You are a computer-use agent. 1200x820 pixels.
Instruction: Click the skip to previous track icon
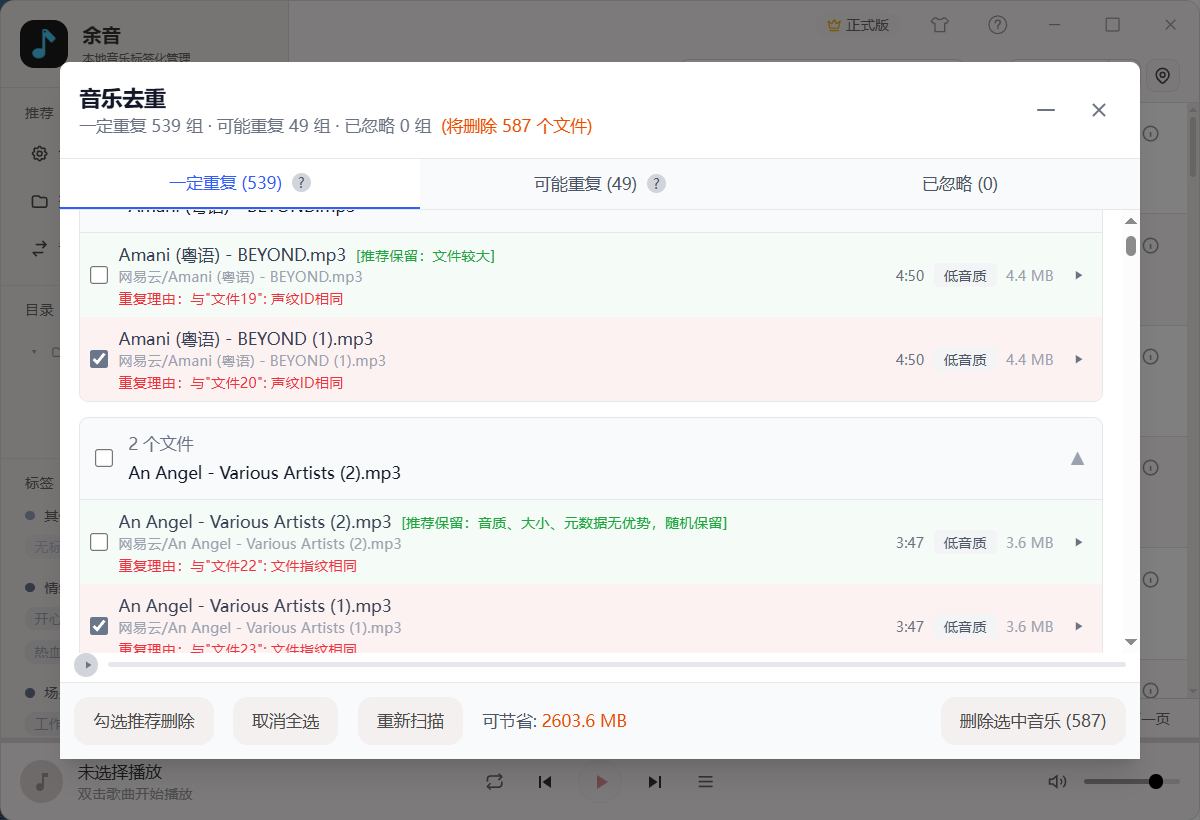point(545,782)
